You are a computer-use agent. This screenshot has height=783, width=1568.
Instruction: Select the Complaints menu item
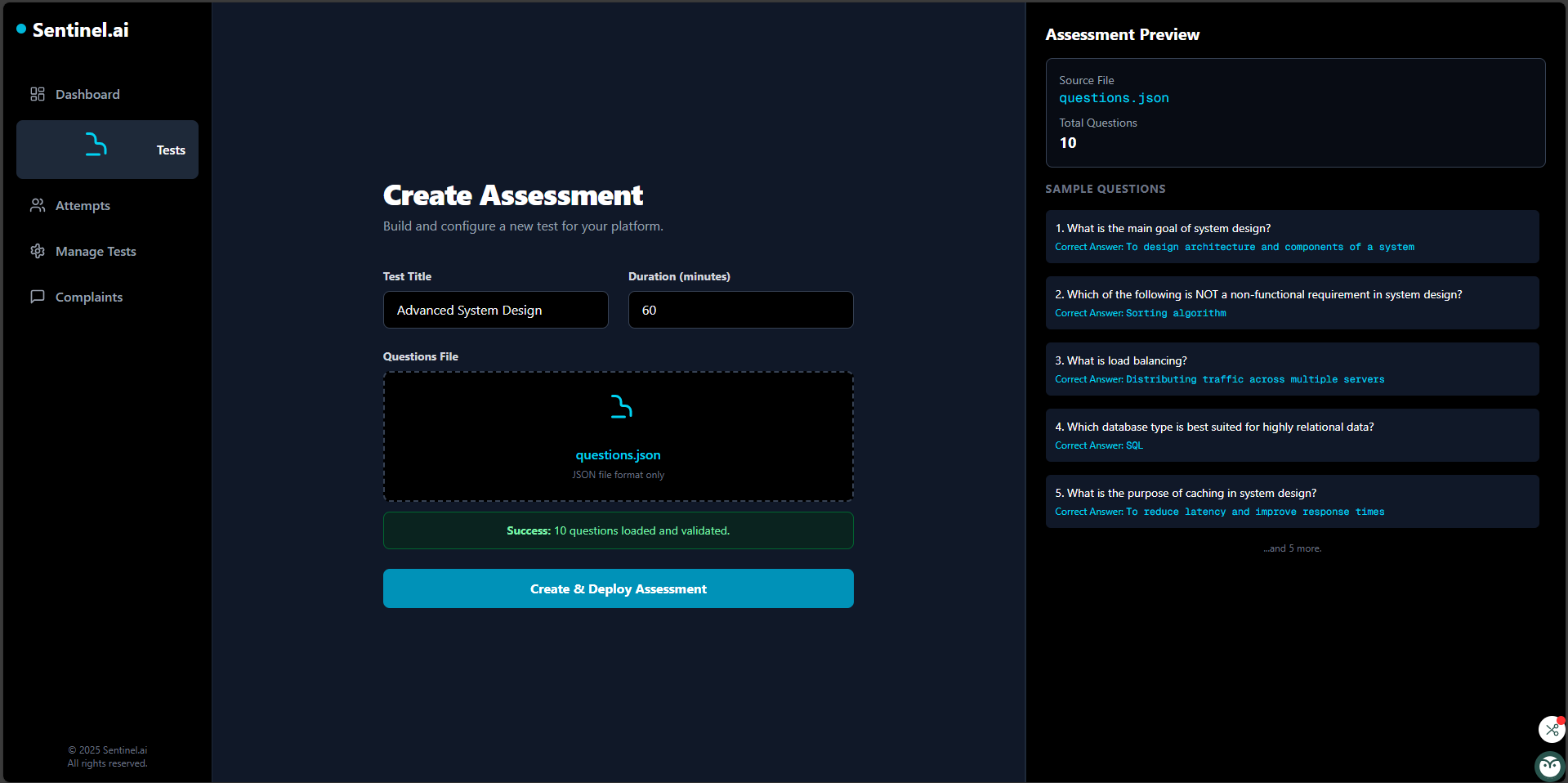[x=89, y=298]
